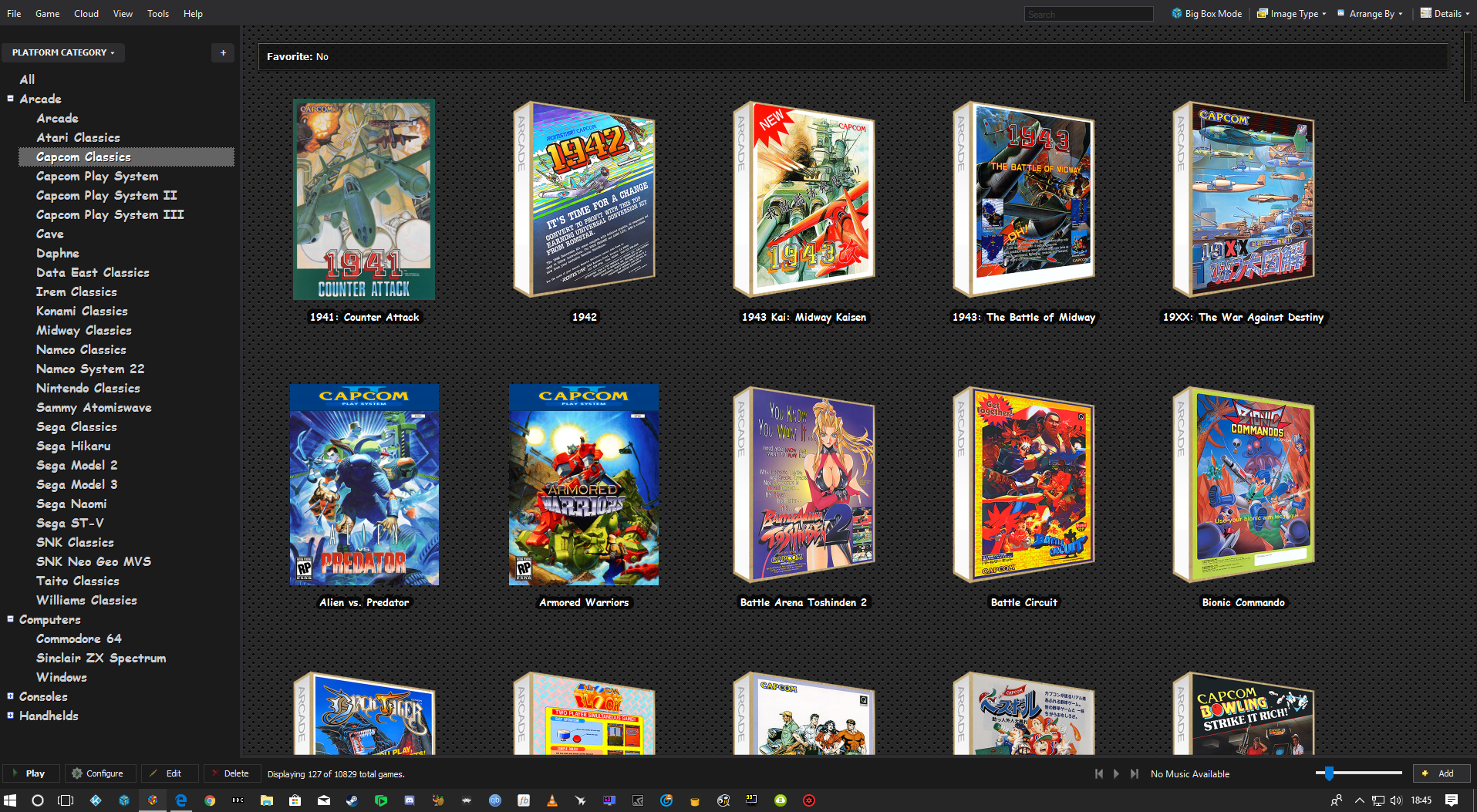Screen dimensions: 1477x812
Task: Open the Platform Category dropdown
Action: coord(63,52)
